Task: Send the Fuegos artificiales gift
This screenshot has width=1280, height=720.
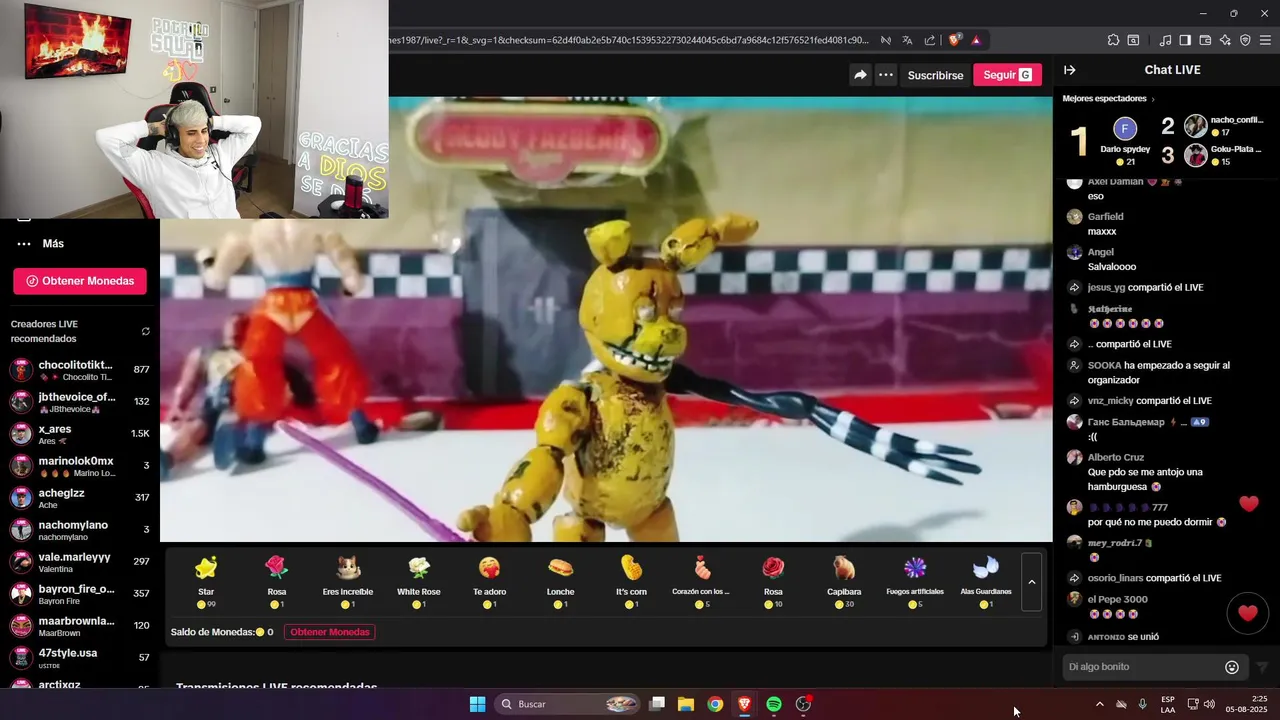Action: pyautogui.click(x=915, y=581)
